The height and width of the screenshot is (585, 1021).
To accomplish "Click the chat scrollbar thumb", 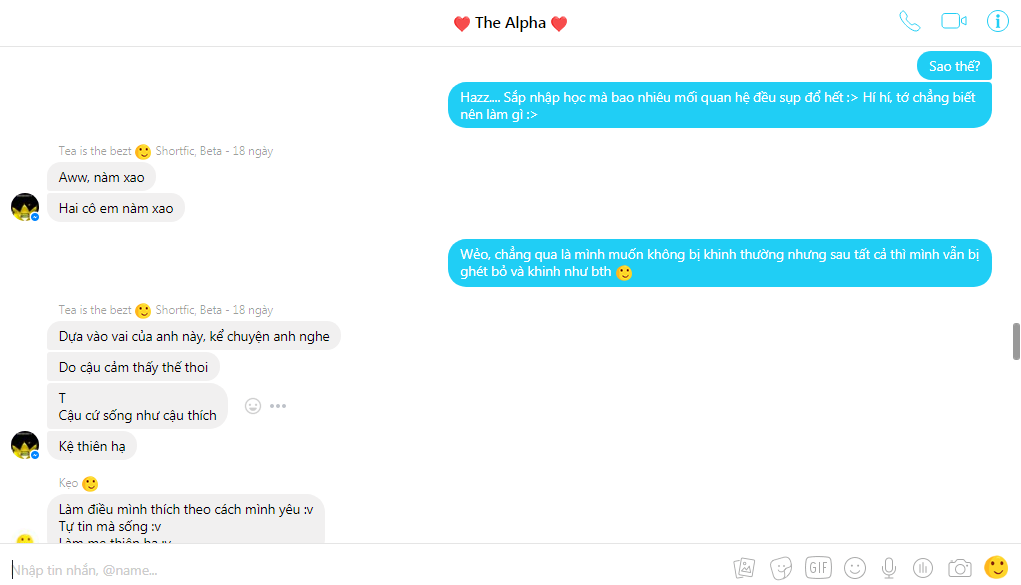I will [1016, 341].
